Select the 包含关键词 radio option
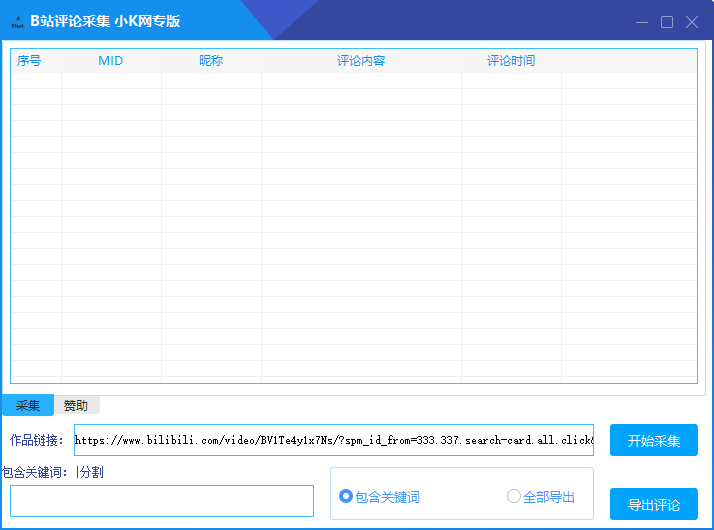This screenshot has height=530, width=714. click(x=347, y=497)
